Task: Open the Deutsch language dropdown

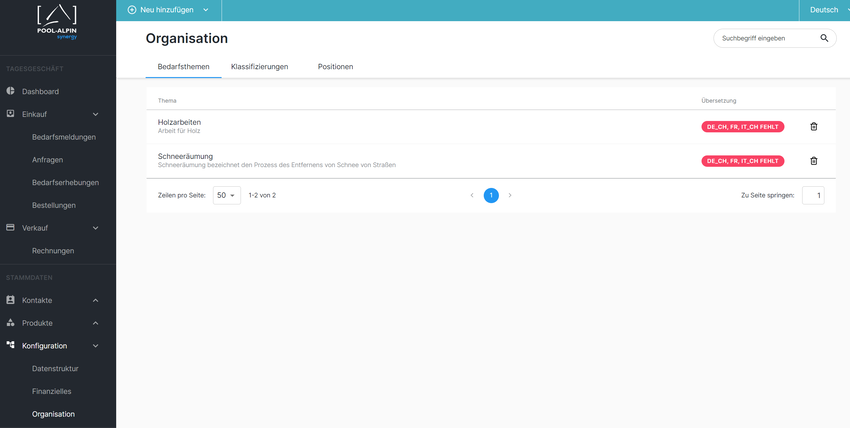Action: coord(822,10)
